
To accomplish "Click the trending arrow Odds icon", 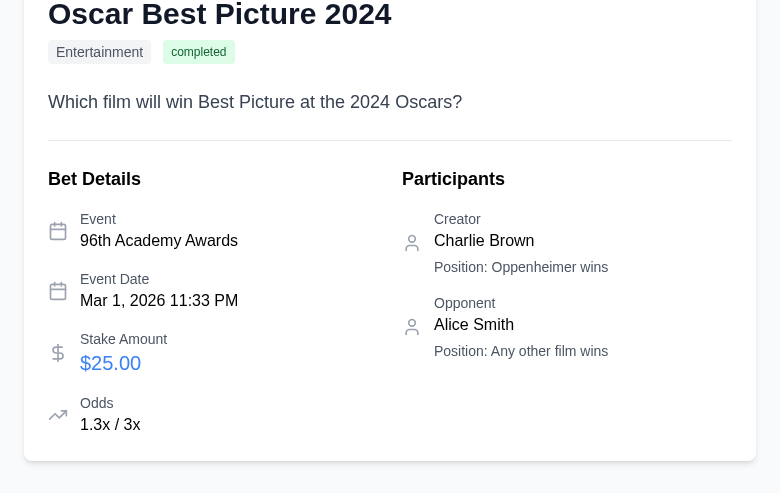I will [58, 415].
